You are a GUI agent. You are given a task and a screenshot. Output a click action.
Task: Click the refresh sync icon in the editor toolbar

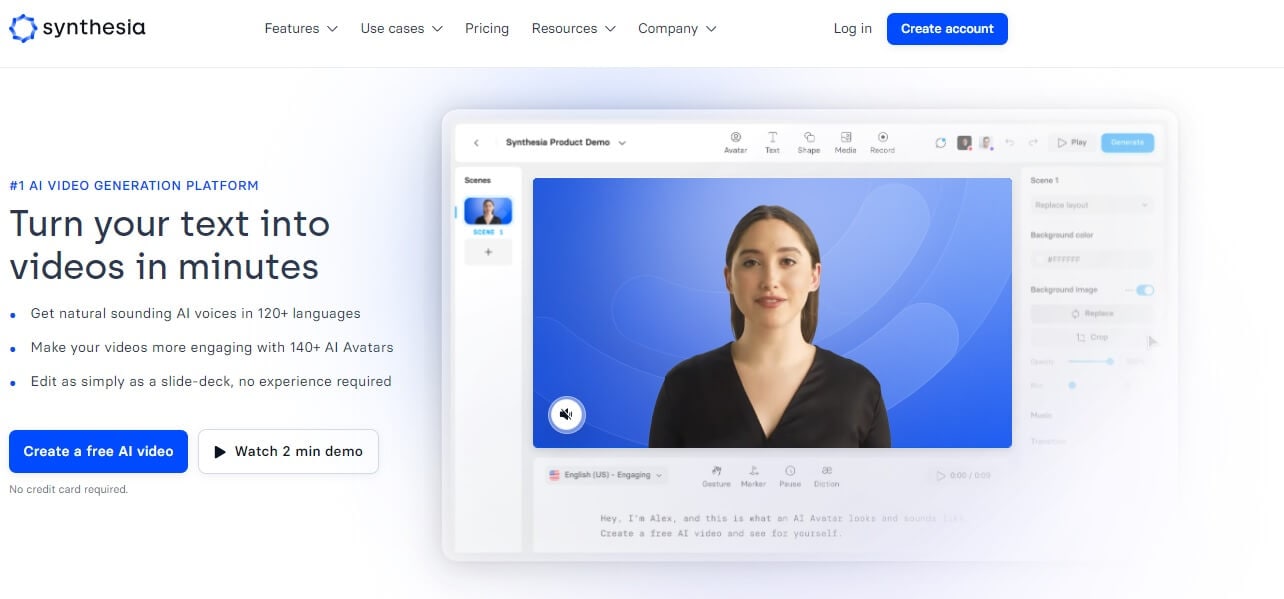941,143
